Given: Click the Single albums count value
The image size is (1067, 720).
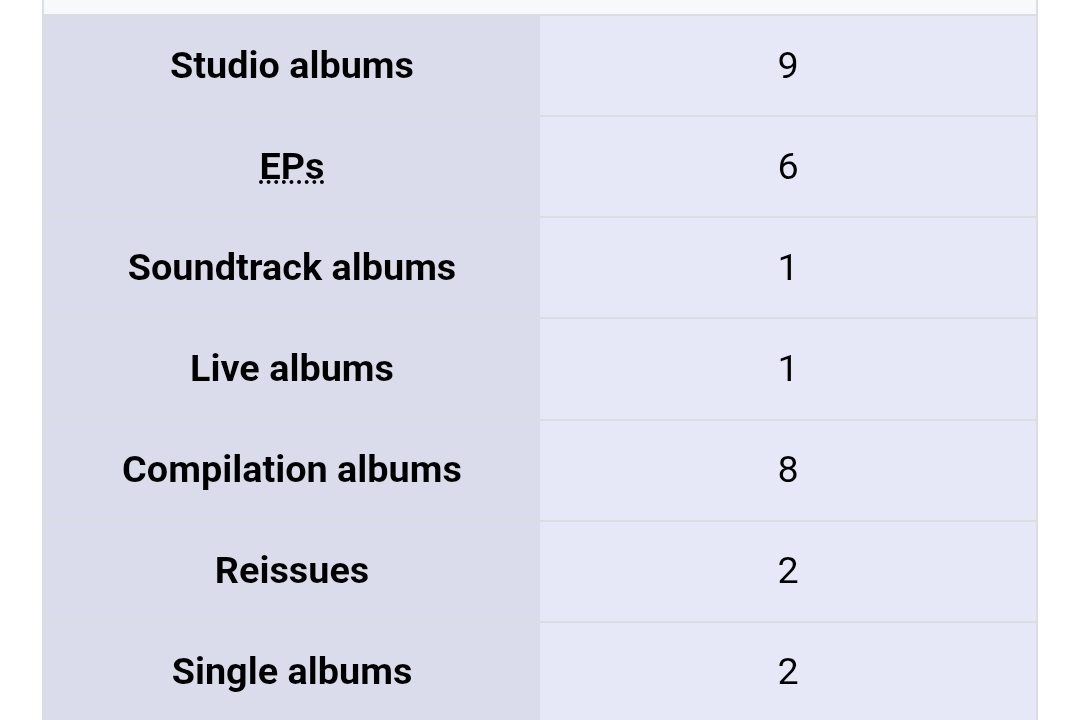Looking at the screenshot, I should coord(787,672).
